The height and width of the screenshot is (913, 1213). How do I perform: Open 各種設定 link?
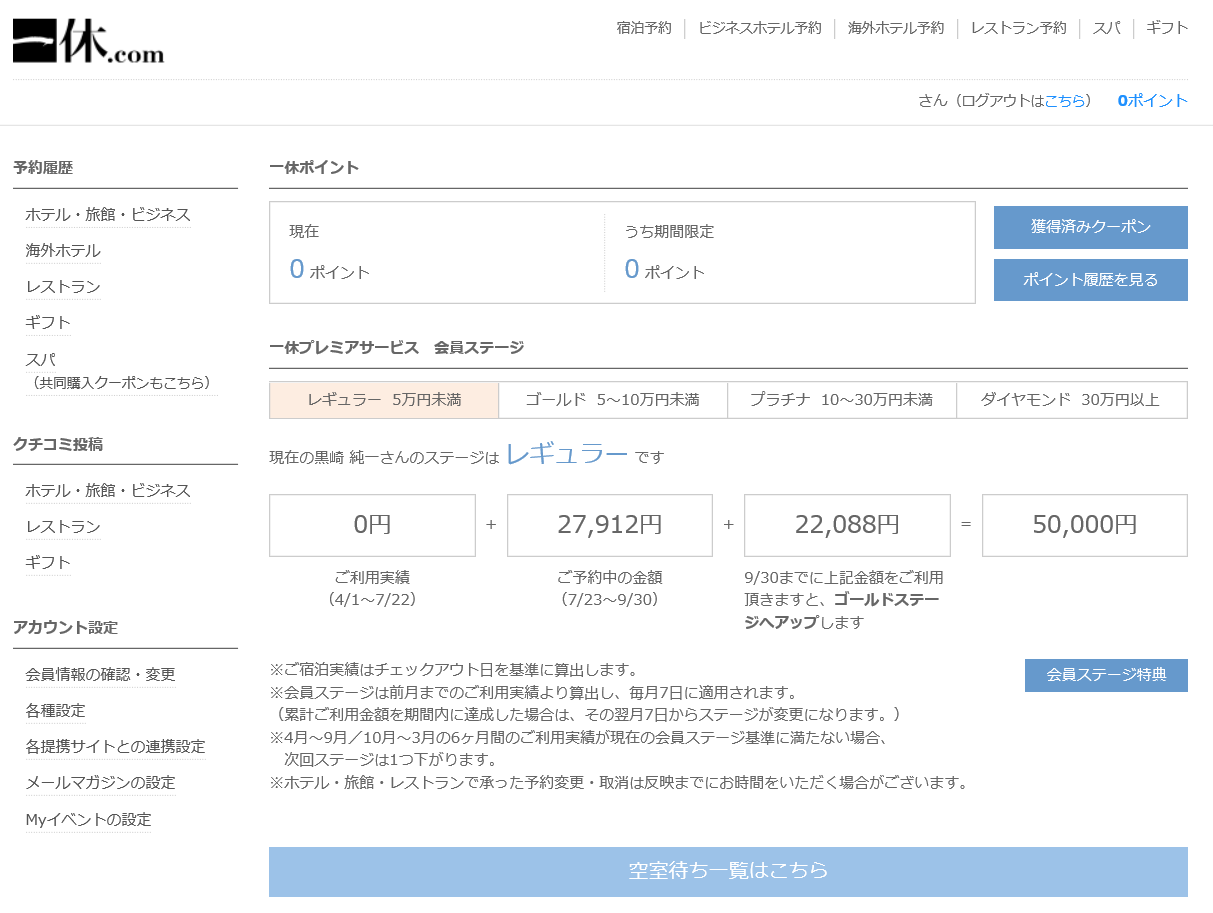click(x=55, y=711)
